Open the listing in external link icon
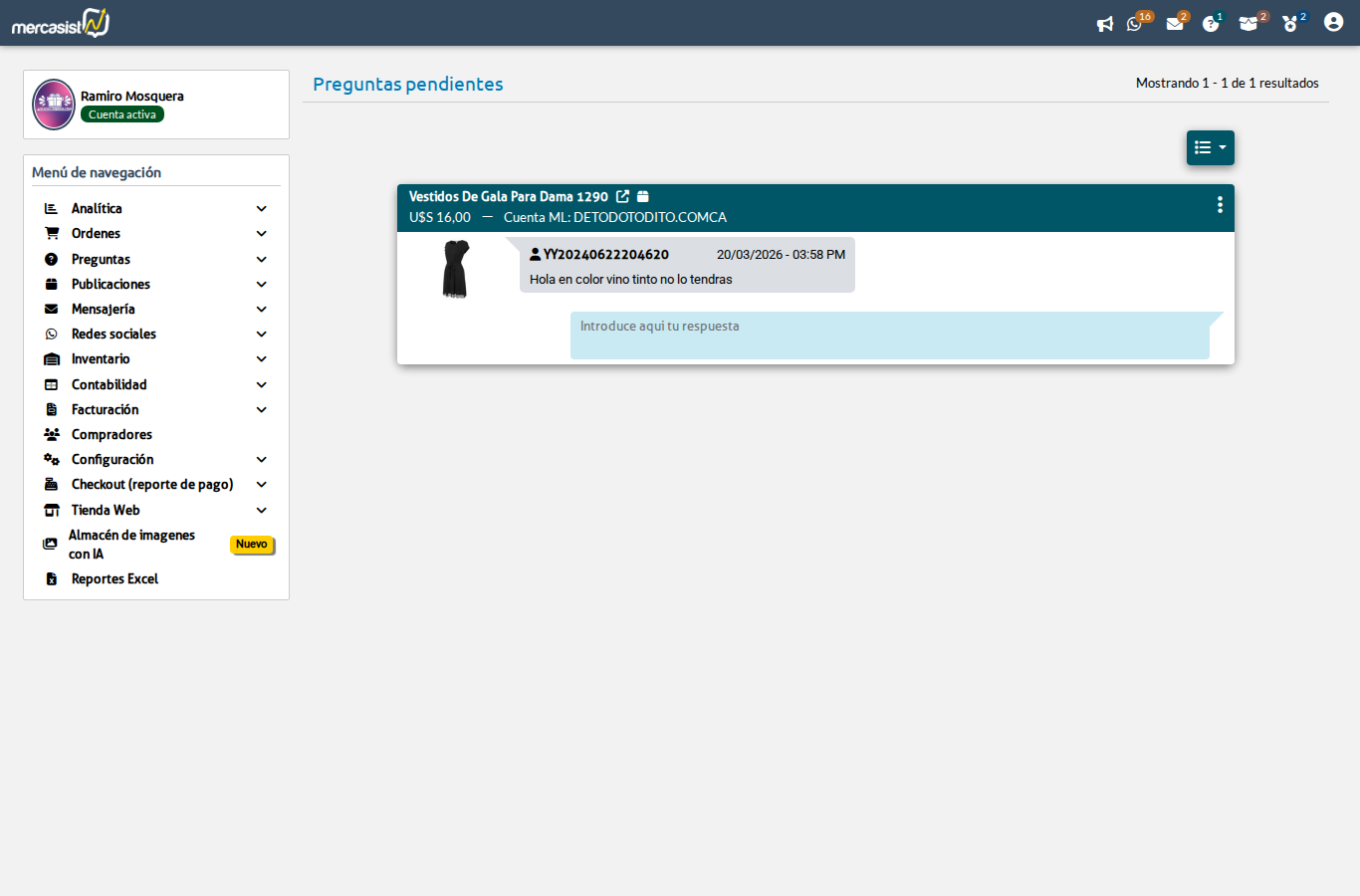This screenshot has height=896, width=1360. 622,196
